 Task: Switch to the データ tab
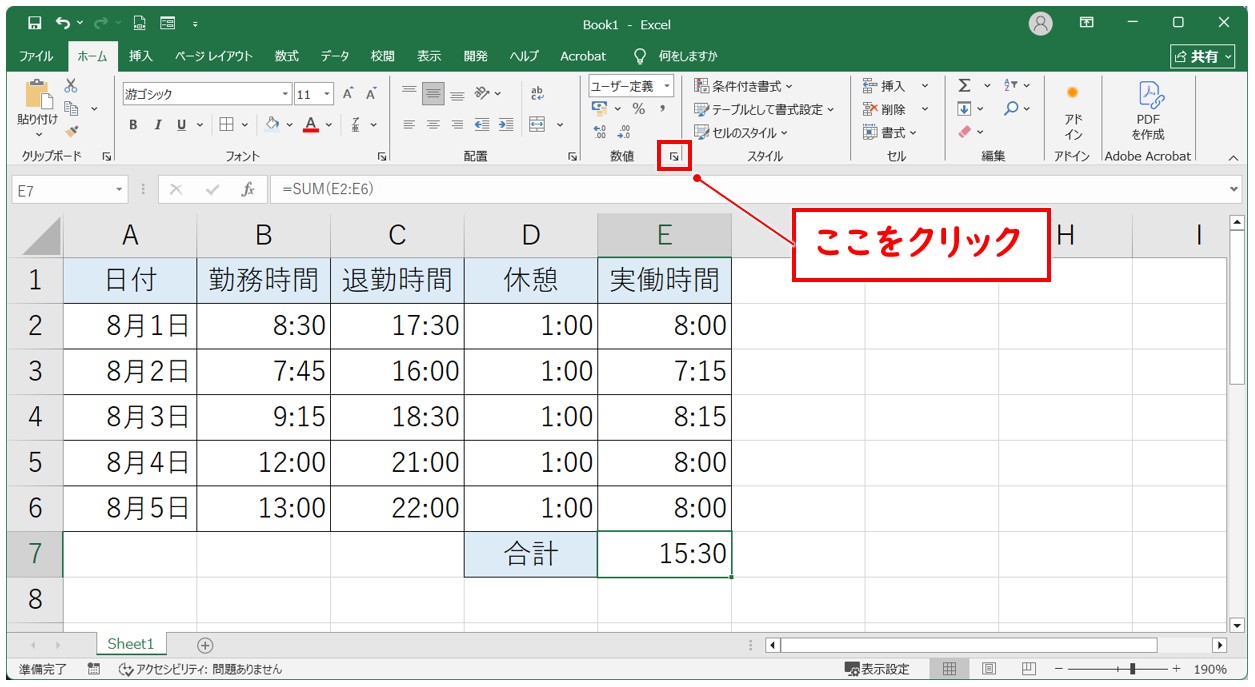(x=335, y=56)
